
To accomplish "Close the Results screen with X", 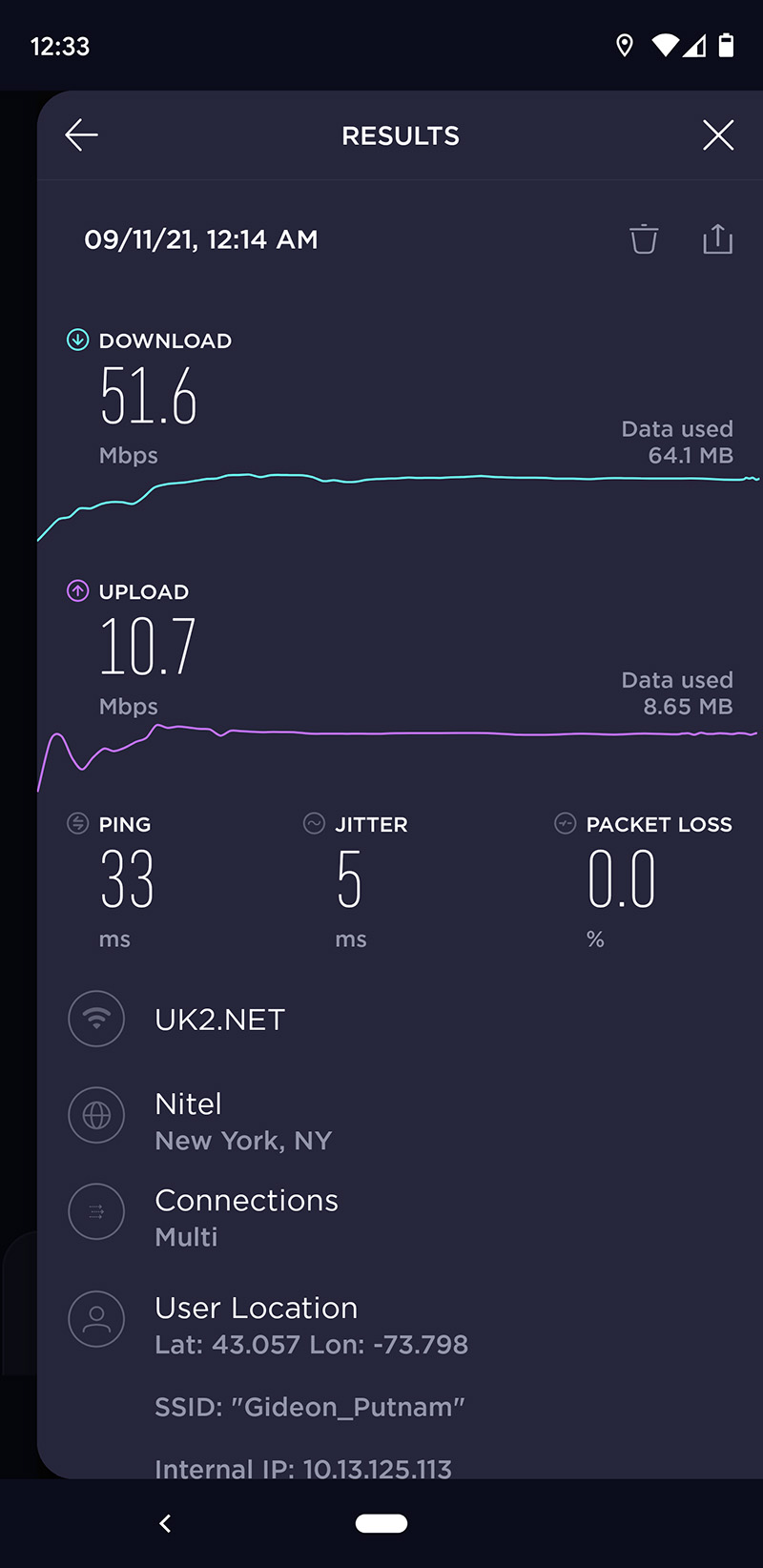I will (718, 135).
